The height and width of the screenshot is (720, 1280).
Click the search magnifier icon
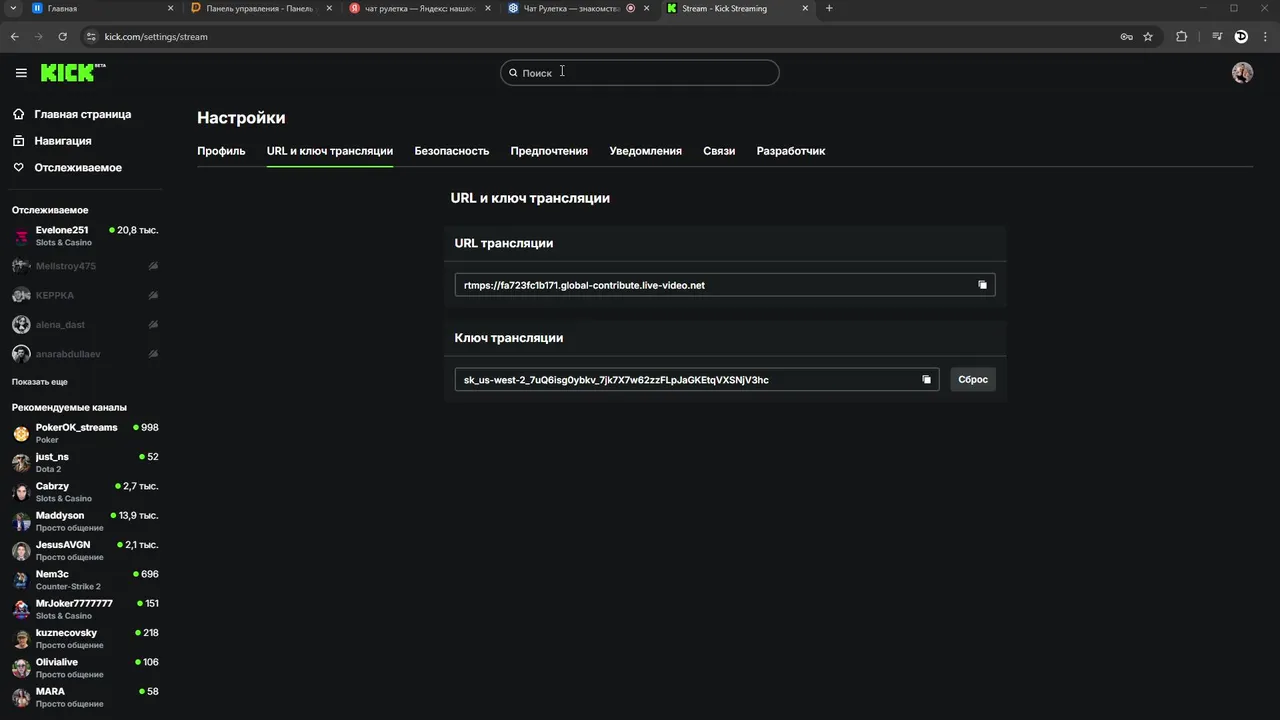[x=513, y=73]
